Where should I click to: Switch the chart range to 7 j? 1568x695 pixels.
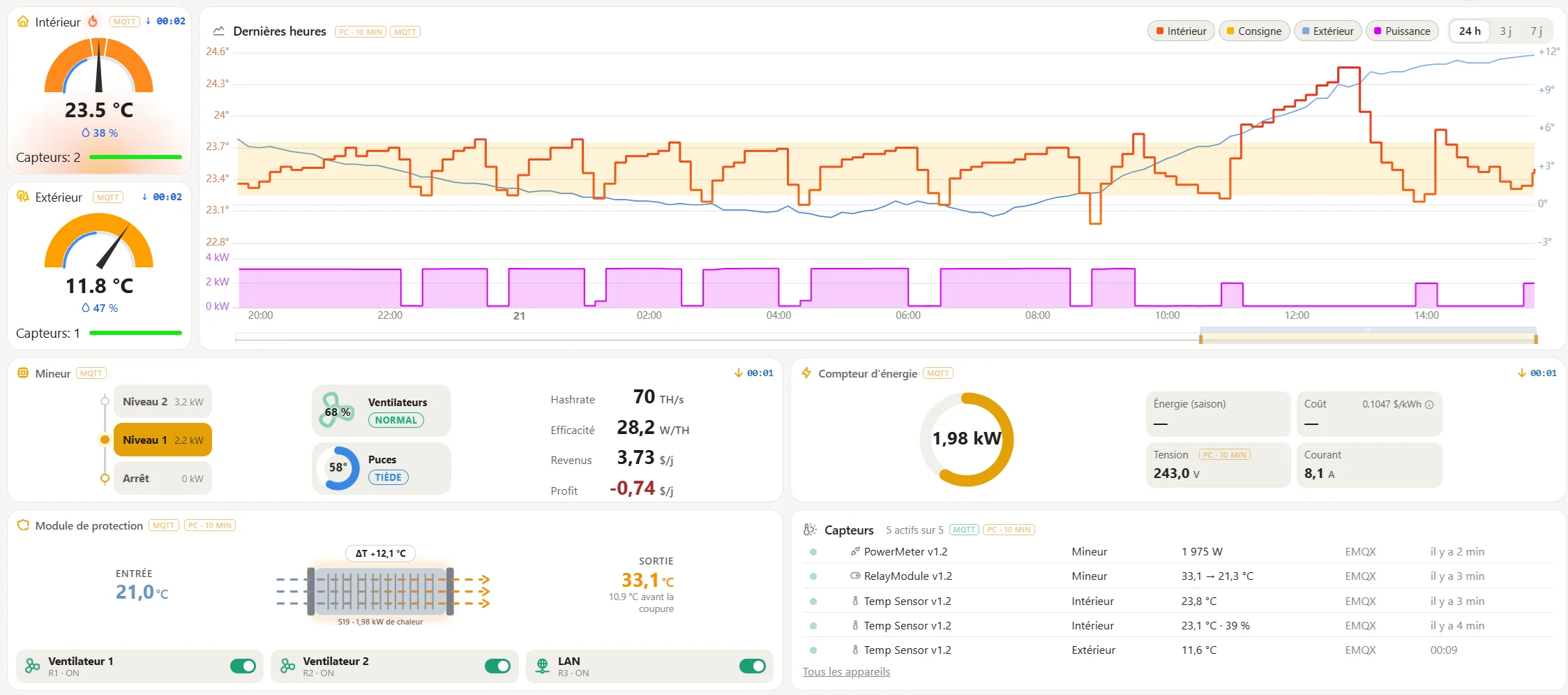pos(1537,31)
